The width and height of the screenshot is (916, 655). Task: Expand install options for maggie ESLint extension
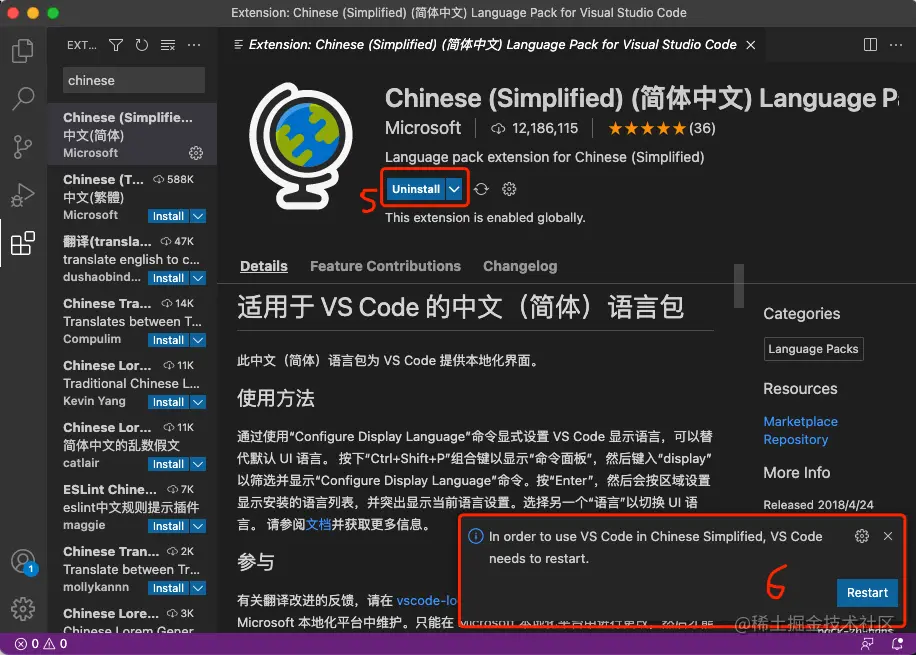point(199,526)
